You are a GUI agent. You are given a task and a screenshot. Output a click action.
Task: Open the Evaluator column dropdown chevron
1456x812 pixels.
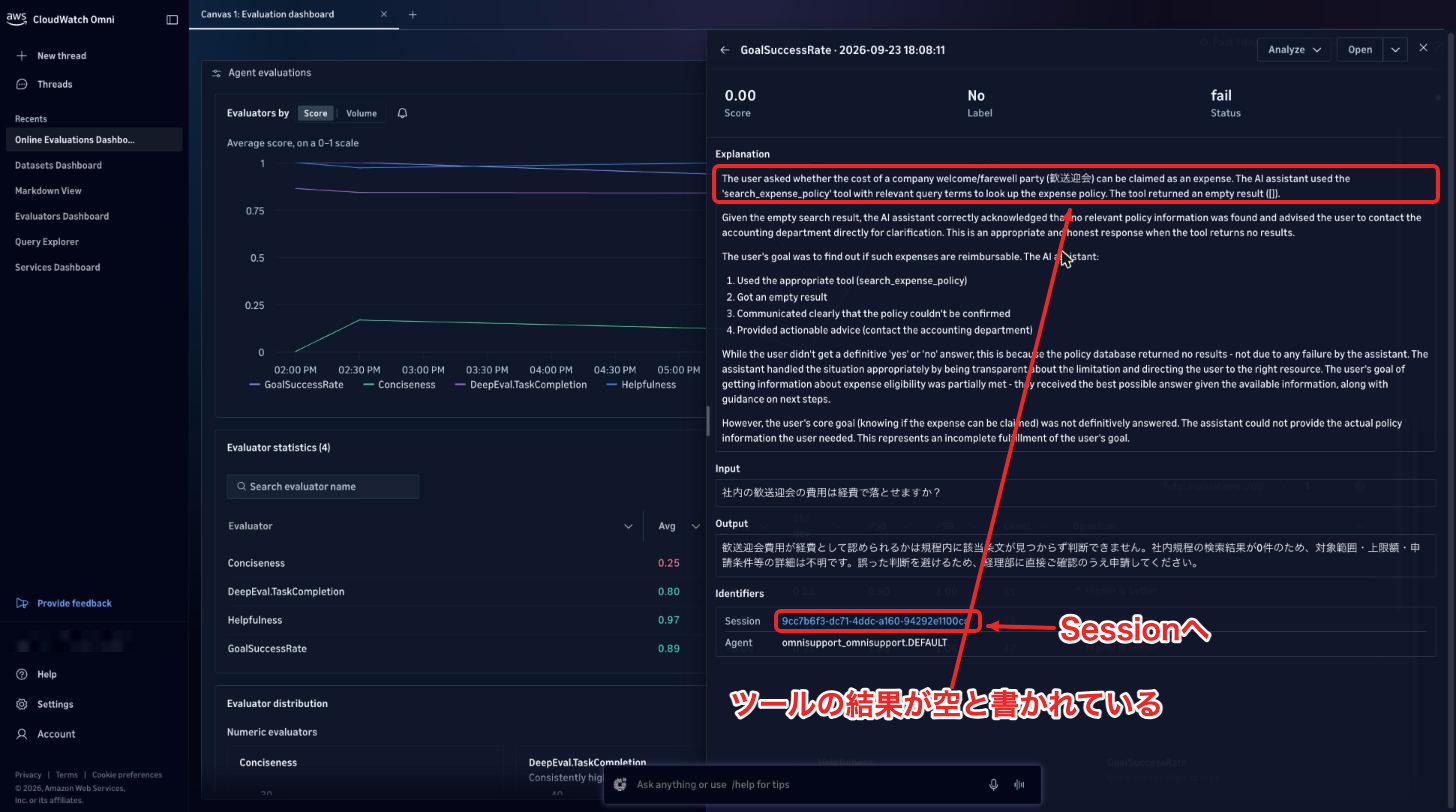tap(628, 526)
